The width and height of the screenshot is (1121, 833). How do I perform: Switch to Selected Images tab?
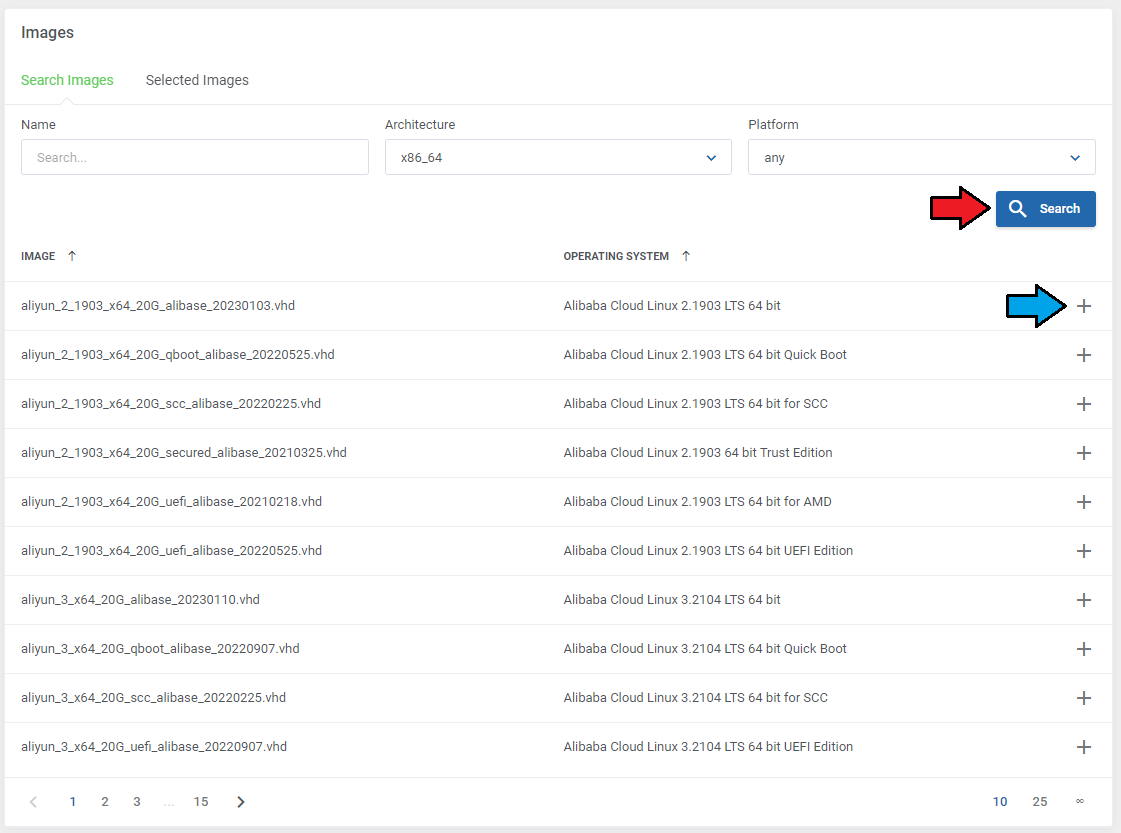point(197,80)
